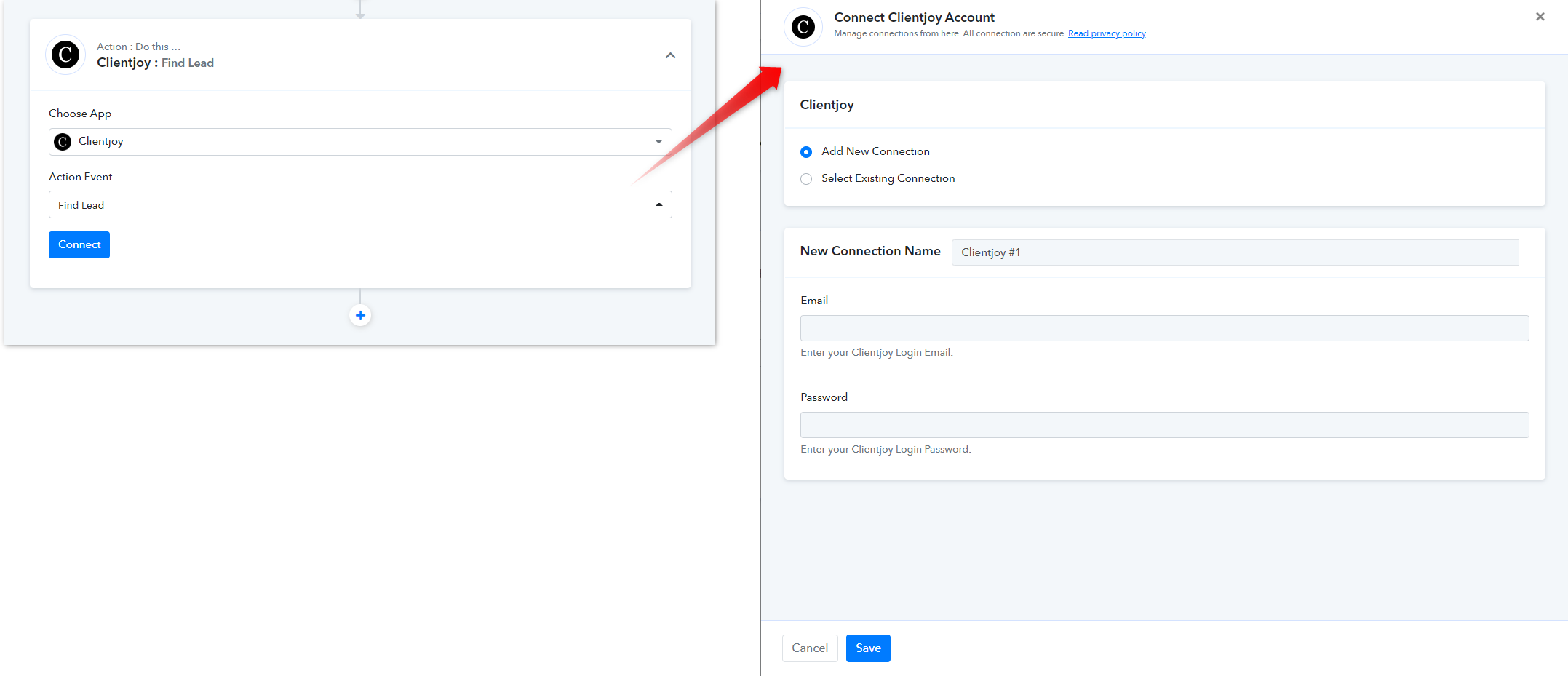The image size is (1568, 676).
Task: Collapse the Clientjoy Find Lead action step
Action: (670, 55)
